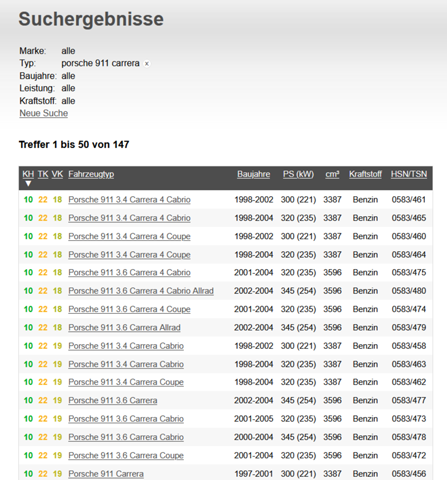Open Porsche 911 3.4 Carrera 4 Cabrio 0583/465
The height and width of the screenshot is (480, 447).
[129, 218]
